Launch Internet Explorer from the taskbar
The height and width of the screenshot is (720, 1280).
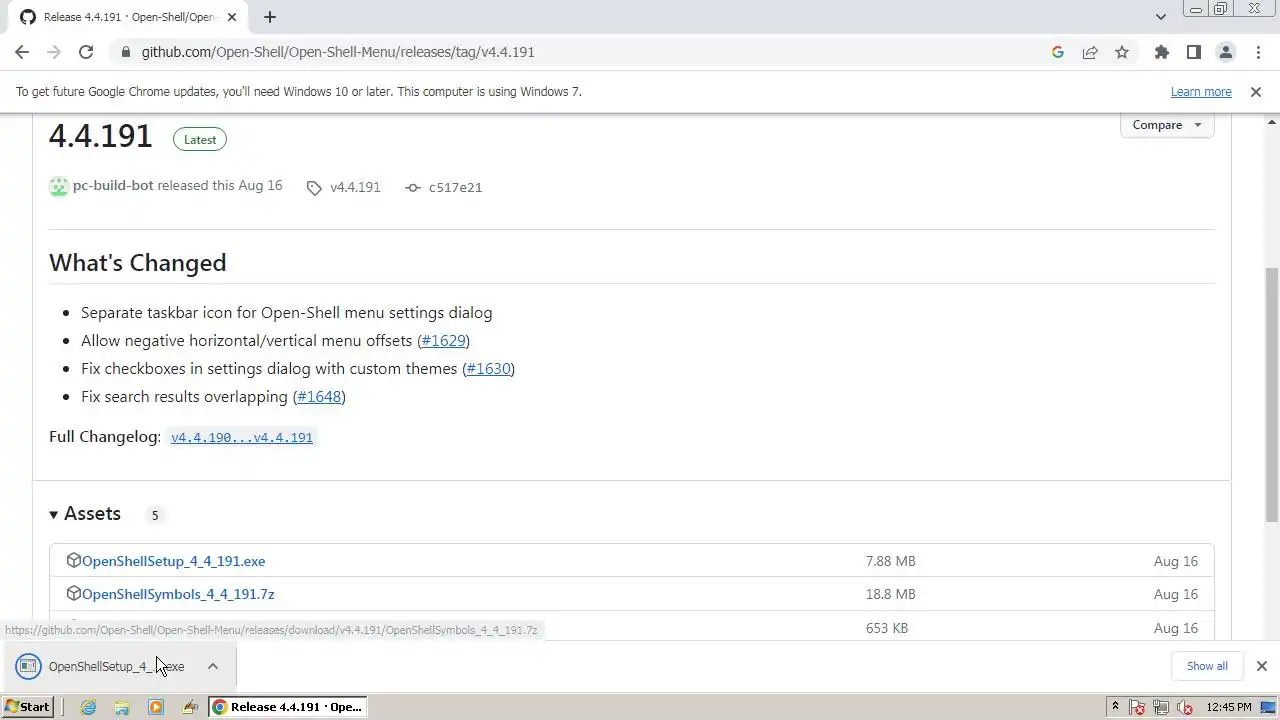88,707
